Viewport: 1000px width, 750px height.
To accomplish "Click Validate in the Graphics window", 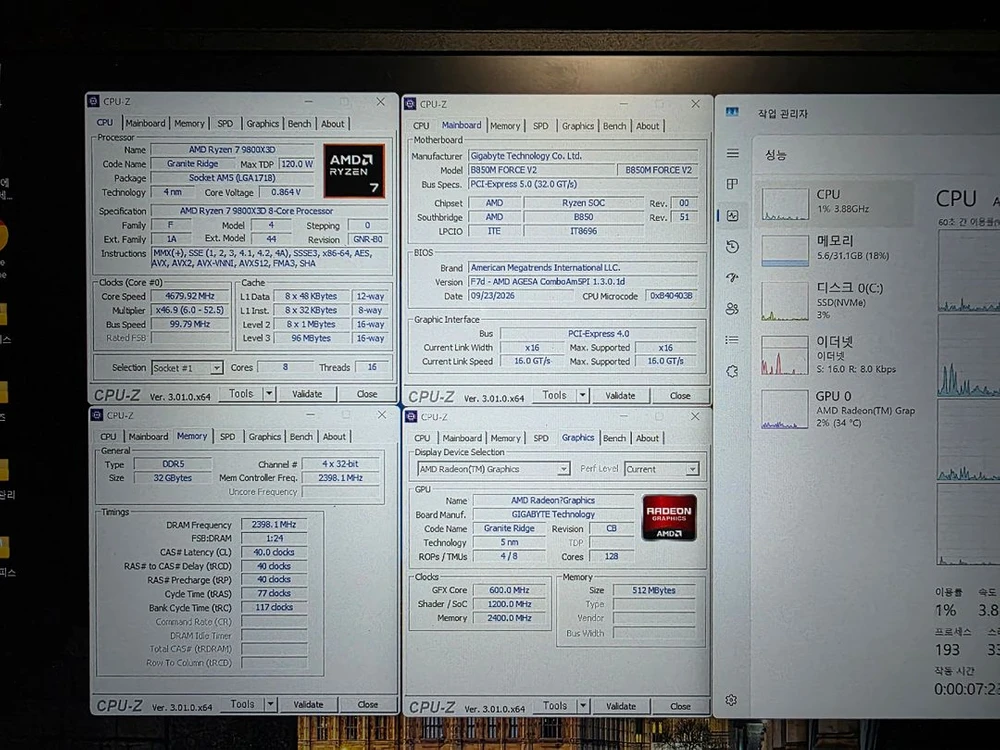I will tap(621, 706).
